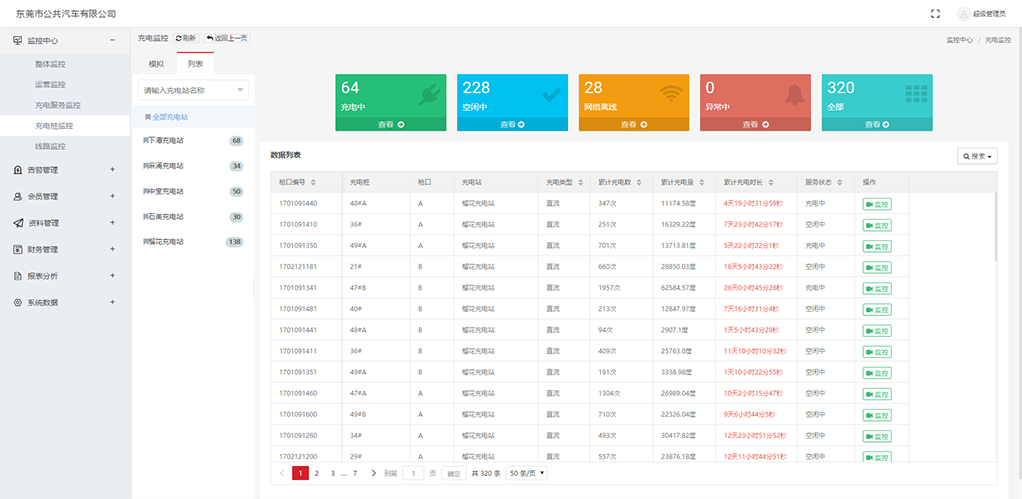Open the 50 条/页 page size dropdown
Image resolution: width=1022 pixels, height=499 pixels.
click(x=527, y=473)
